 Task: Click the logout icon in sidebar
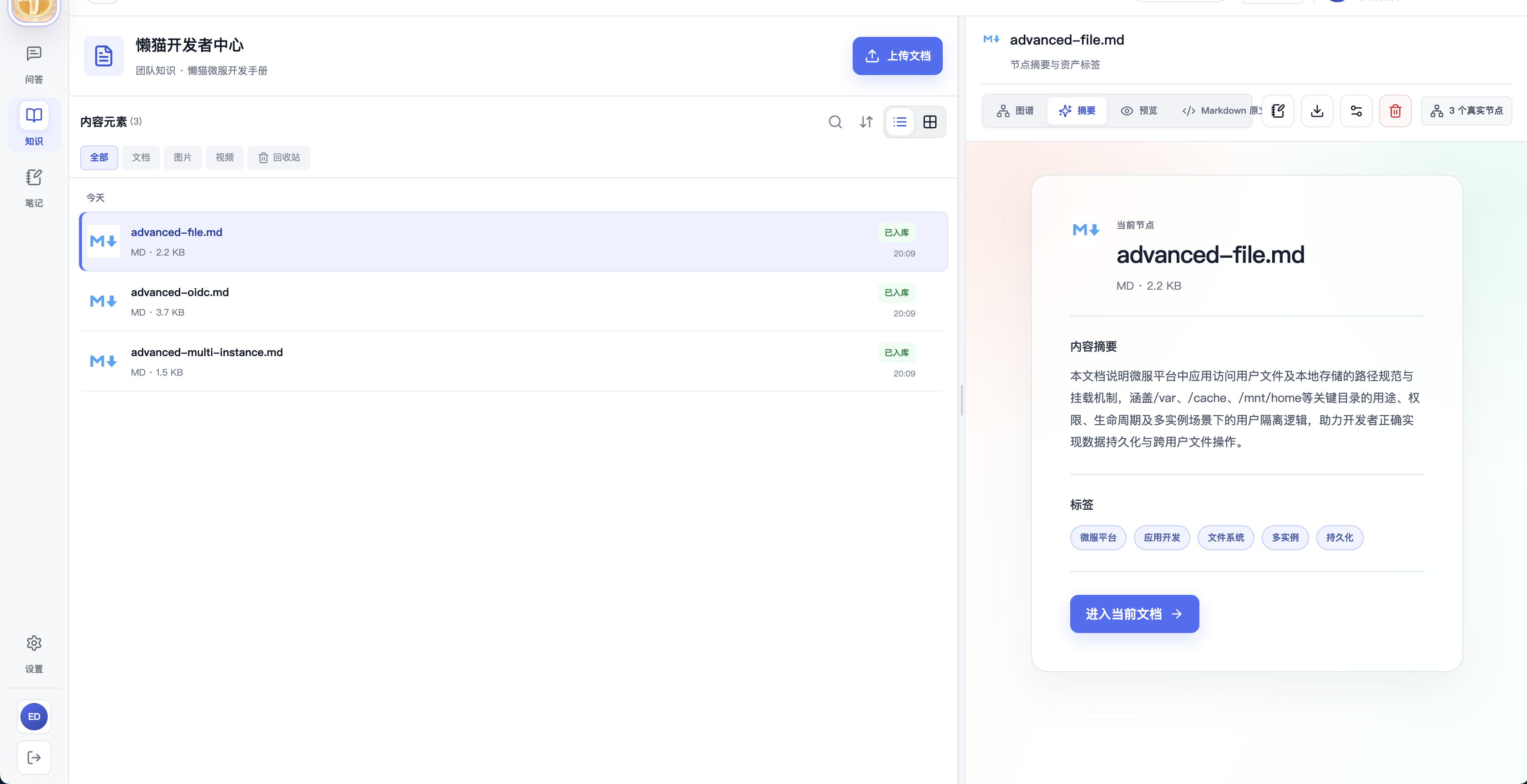[x=34, y=757]
